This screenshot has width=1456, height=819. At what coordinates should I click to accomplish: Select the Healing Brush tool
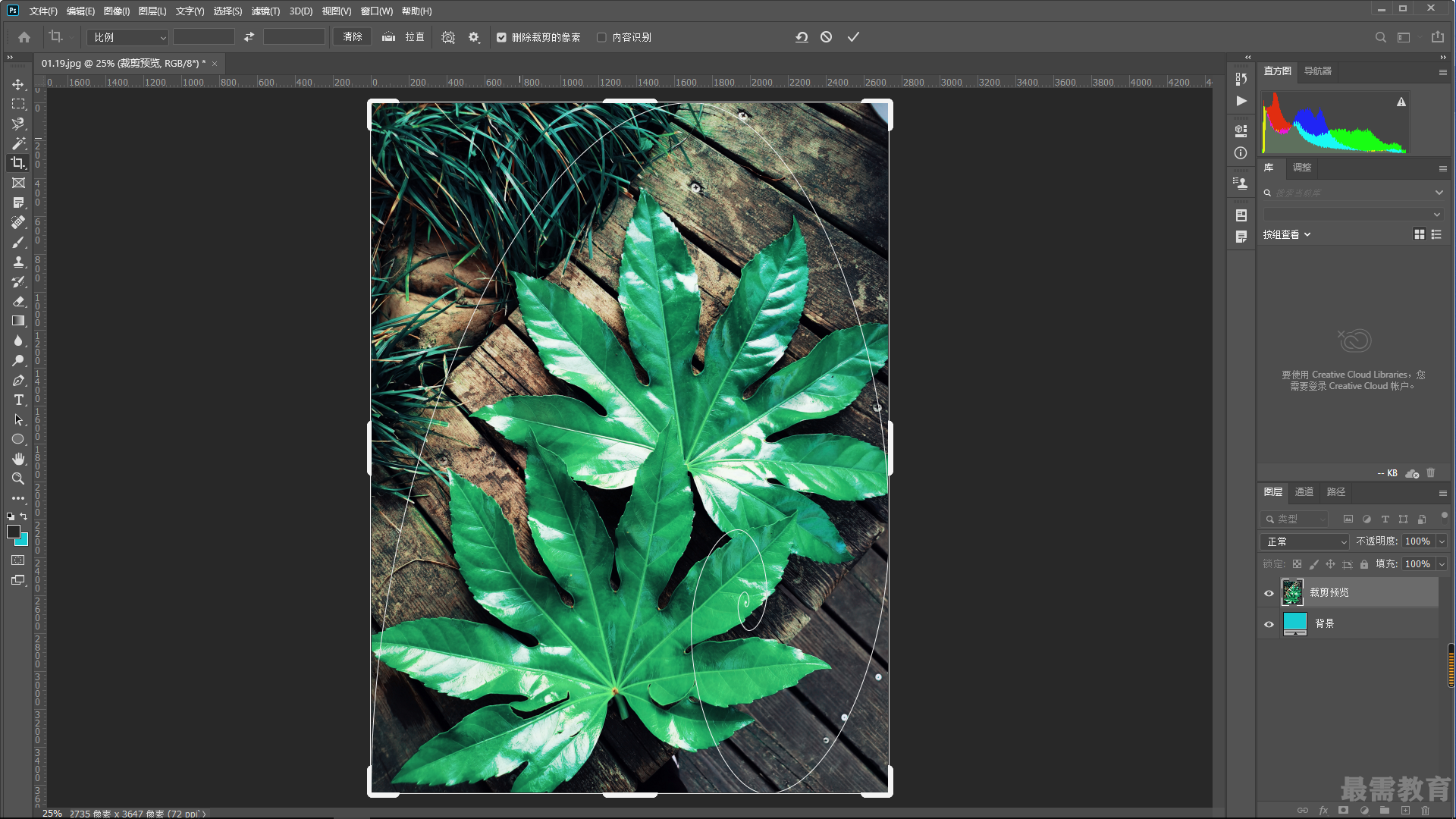click(x=18, y=222)
